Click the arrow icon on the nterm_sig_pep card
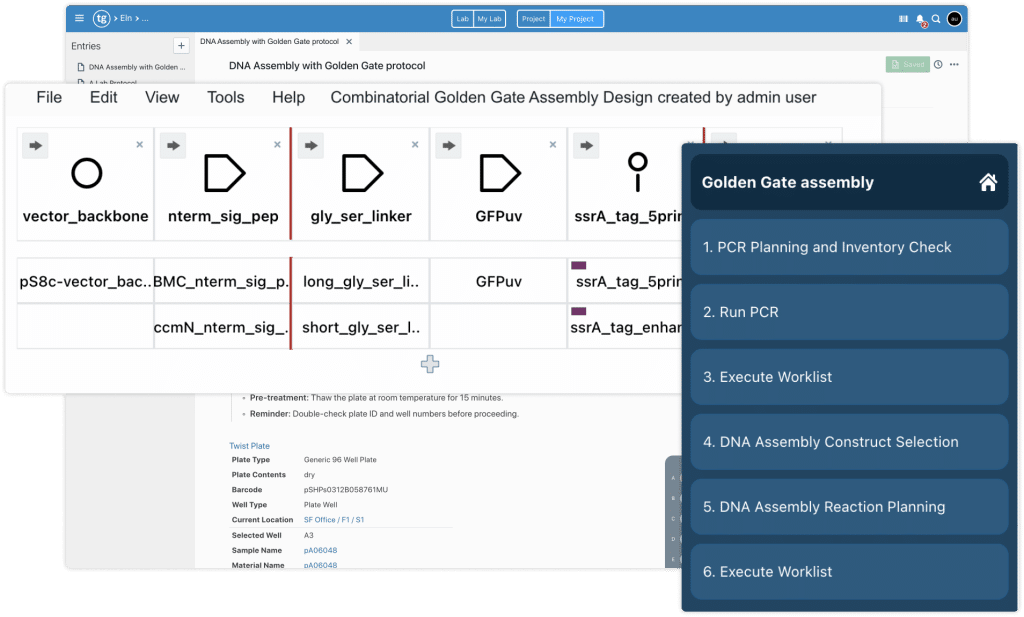 (x=172, y=144)
